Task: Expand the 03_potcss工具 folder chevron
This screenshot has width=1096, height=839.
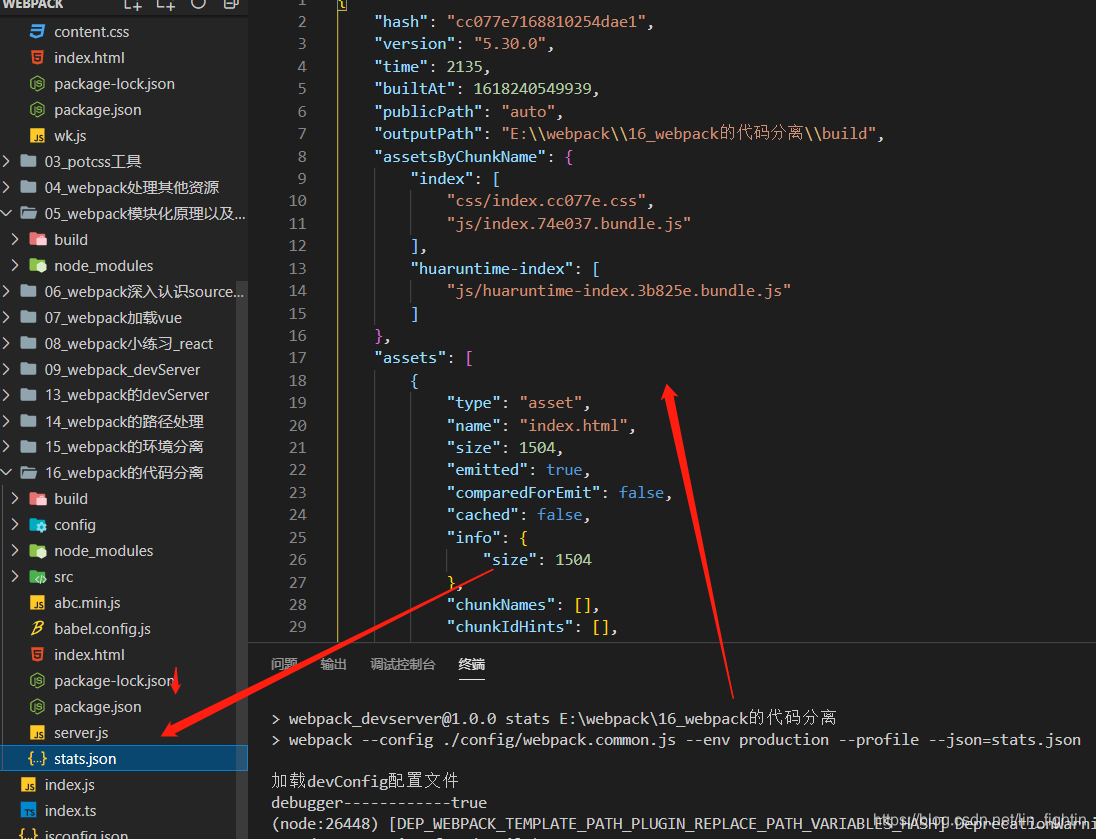Action: click(6, 162)
